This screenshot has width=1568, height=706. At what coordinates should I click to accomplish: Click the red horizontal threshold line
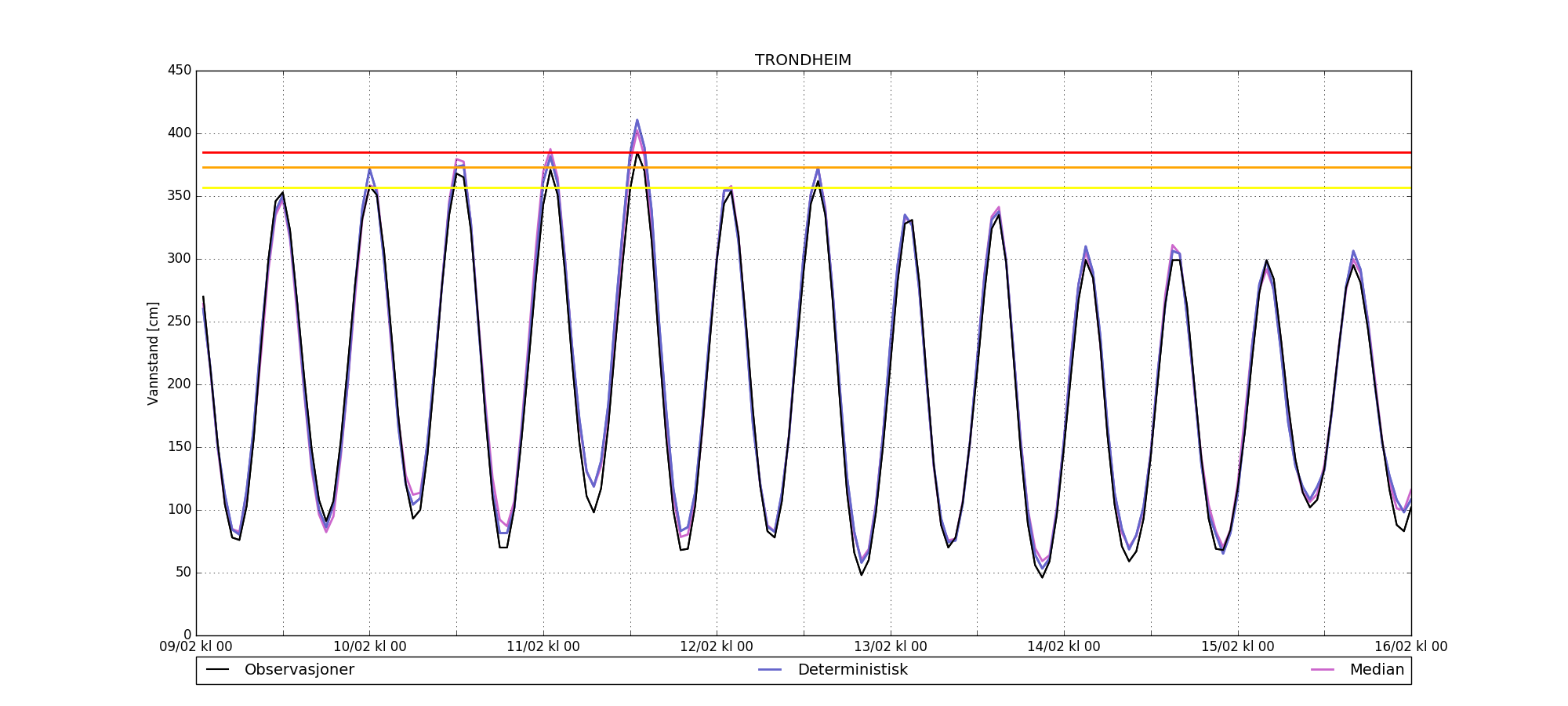pos(807,152)
